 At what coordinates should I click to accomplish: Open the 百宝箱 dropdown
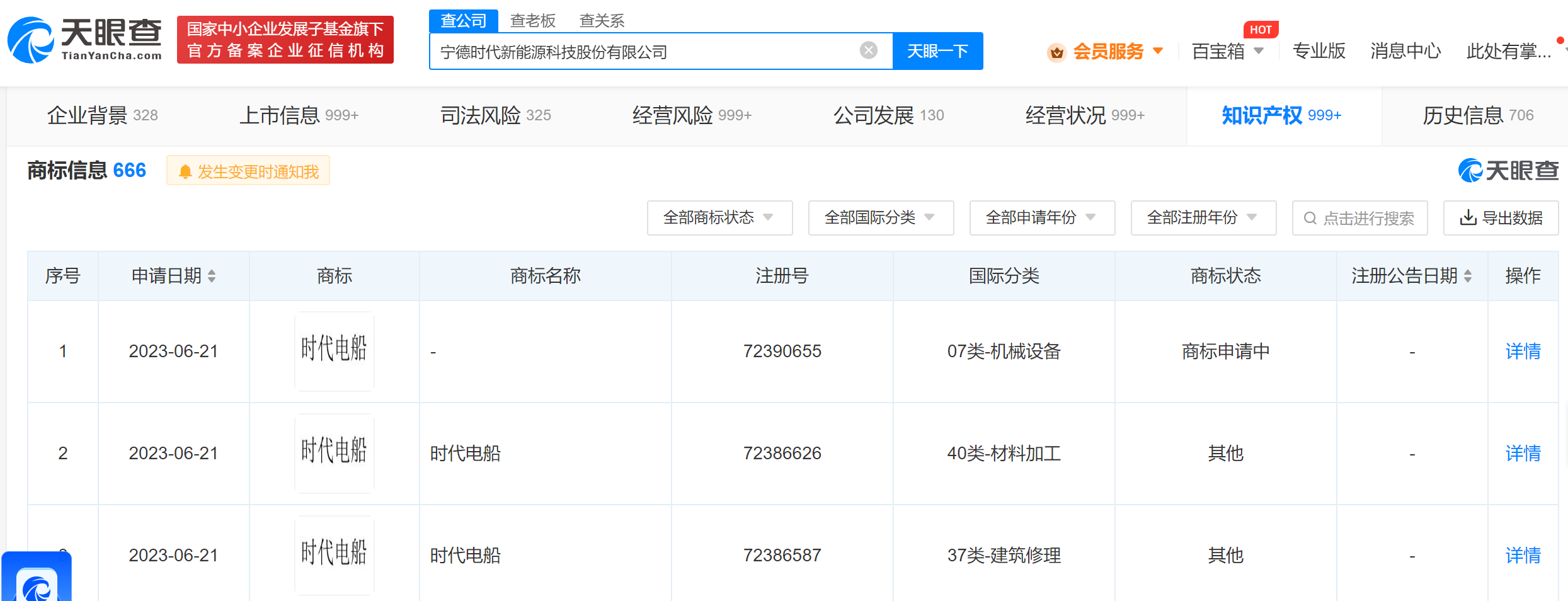click(1228, 51)
